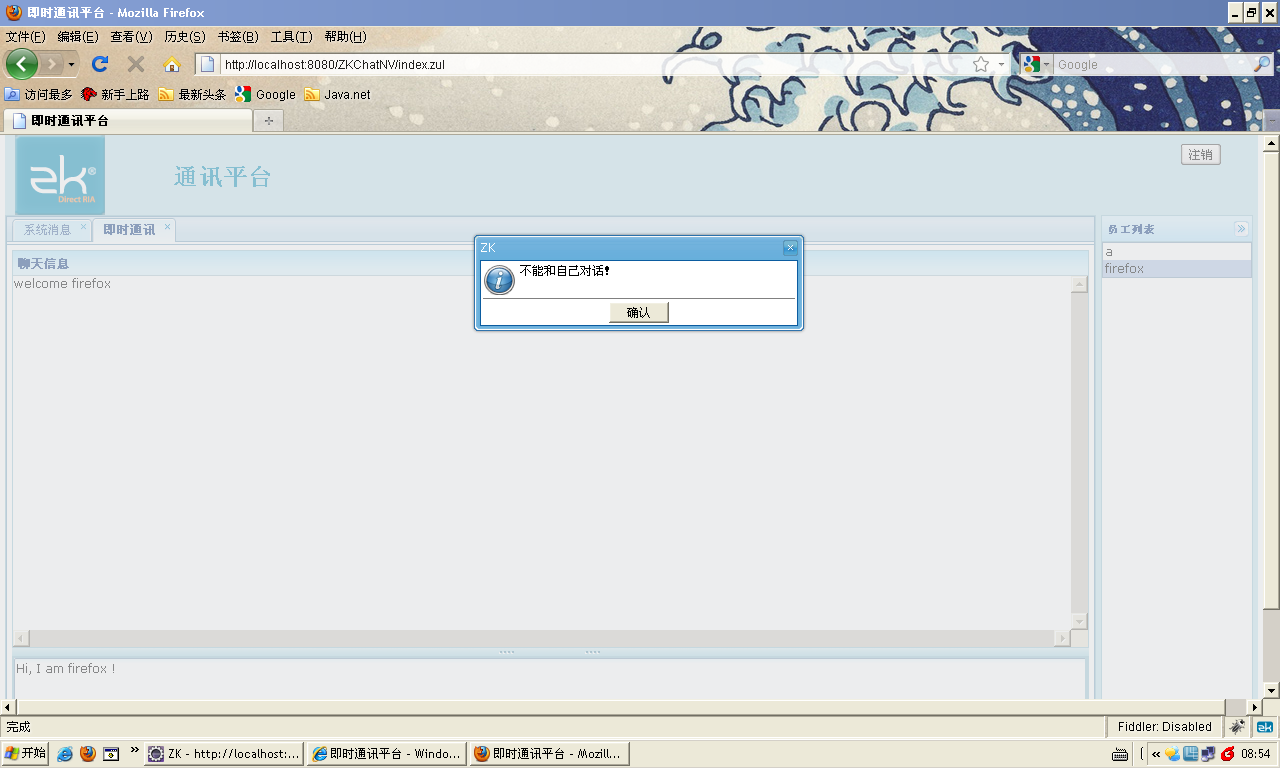This screenshot has width=1280, height=768.
Task: Click the 确认 button in dialog
Action: pyautogui.click(x=639, y=313)
